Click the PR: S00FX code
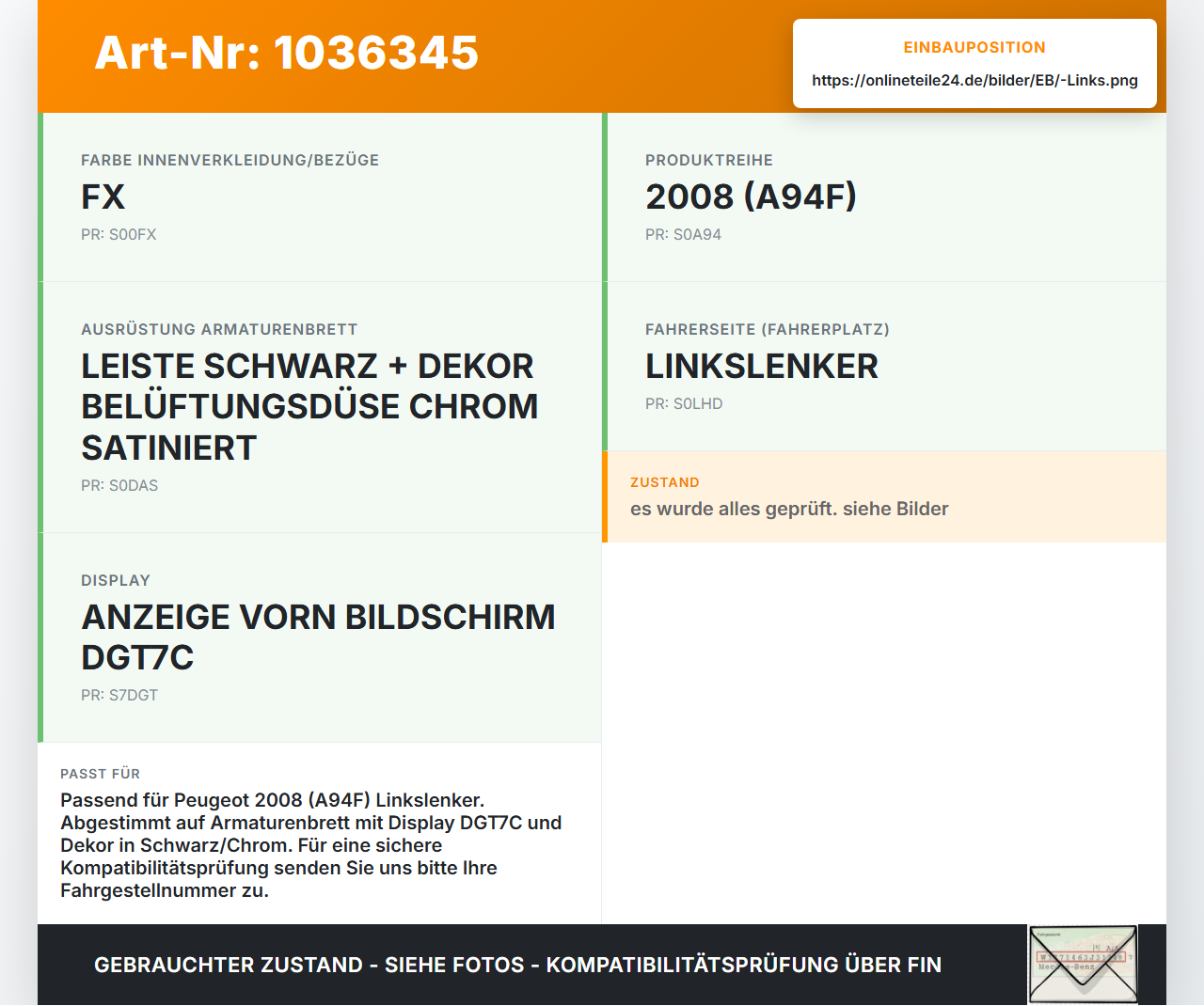This screenshot has width=1204, height=1006. 119,234
